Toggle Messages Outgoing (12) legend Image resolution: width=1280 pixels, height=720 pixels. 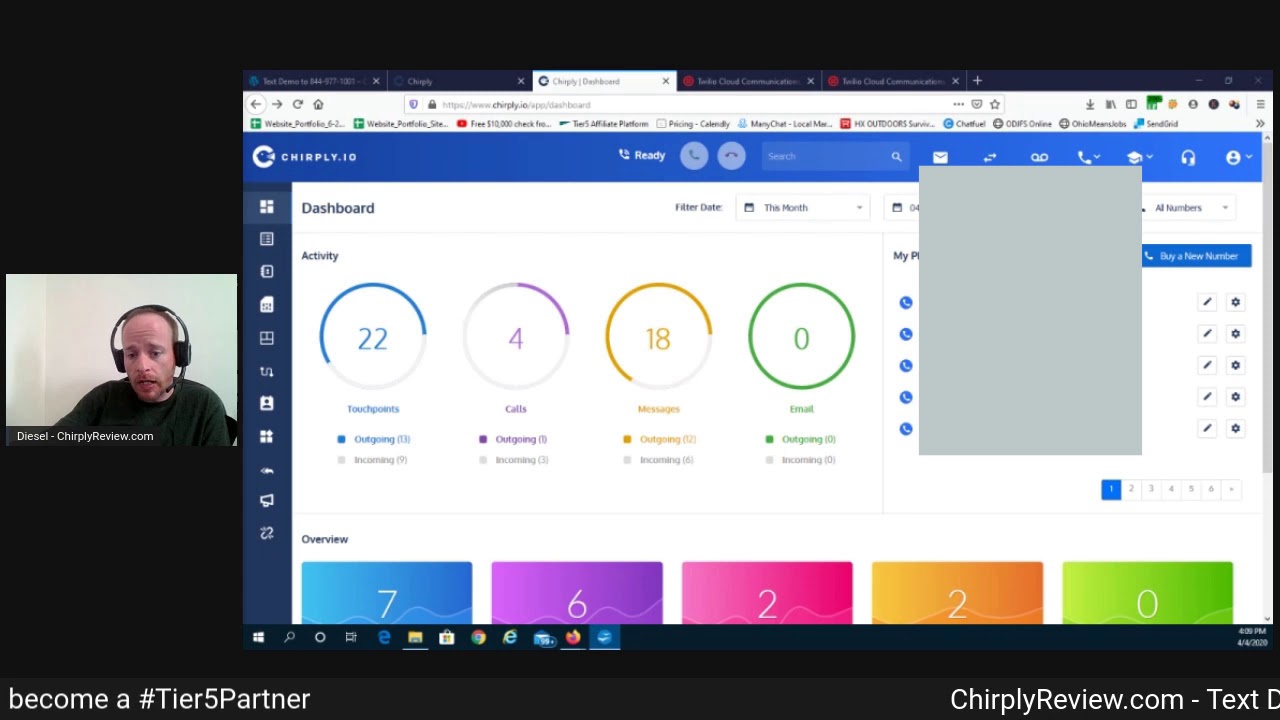coord(660,439)
